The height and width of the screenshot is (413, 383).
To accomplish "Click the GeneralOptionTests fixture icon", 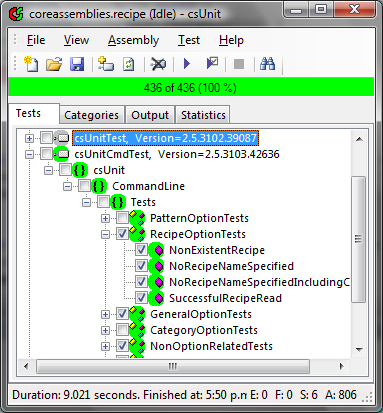I will click(x=137, y=314).
